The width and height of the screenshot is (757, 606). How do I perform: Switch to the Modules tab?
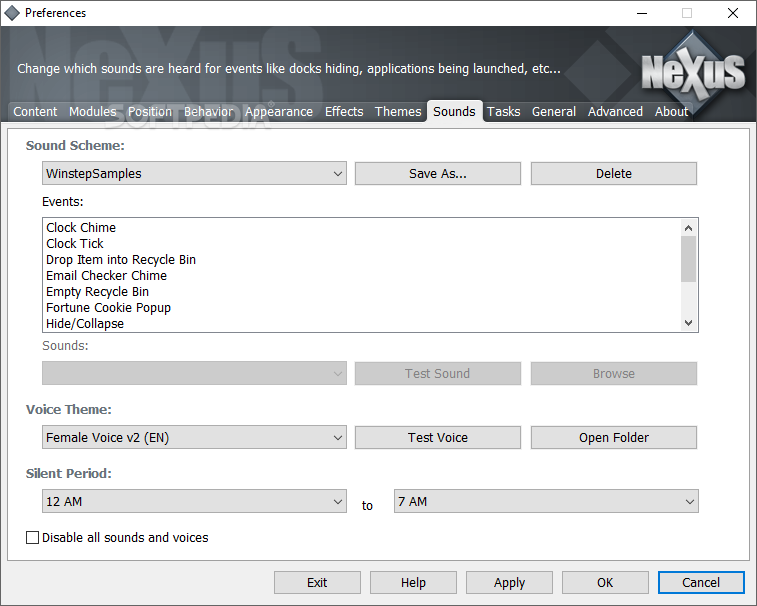(92, 112)
